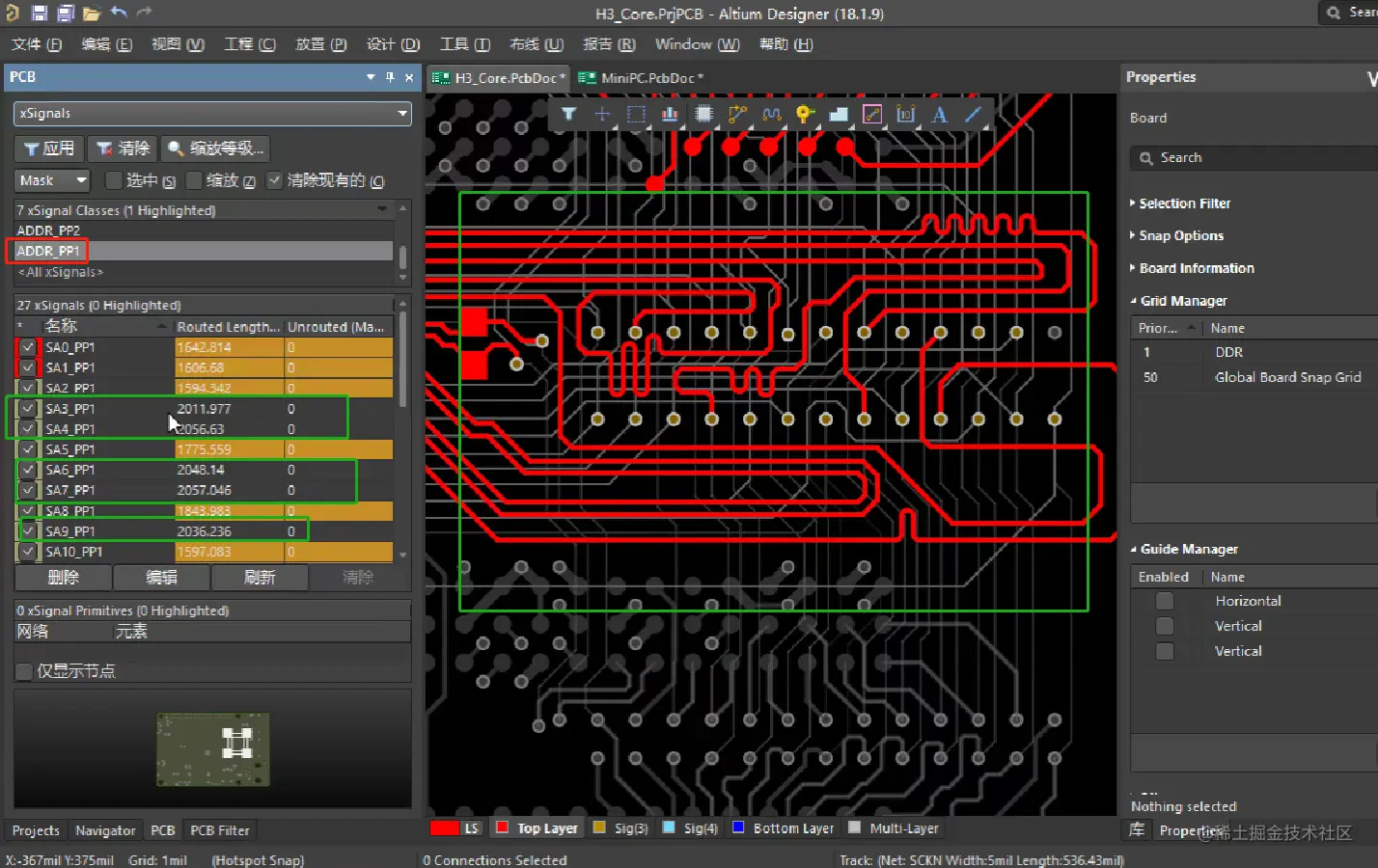The height and width of the screenshot is (868, 1378).
Task: Click the Save All icon
Action: click(x=65, y=14)
